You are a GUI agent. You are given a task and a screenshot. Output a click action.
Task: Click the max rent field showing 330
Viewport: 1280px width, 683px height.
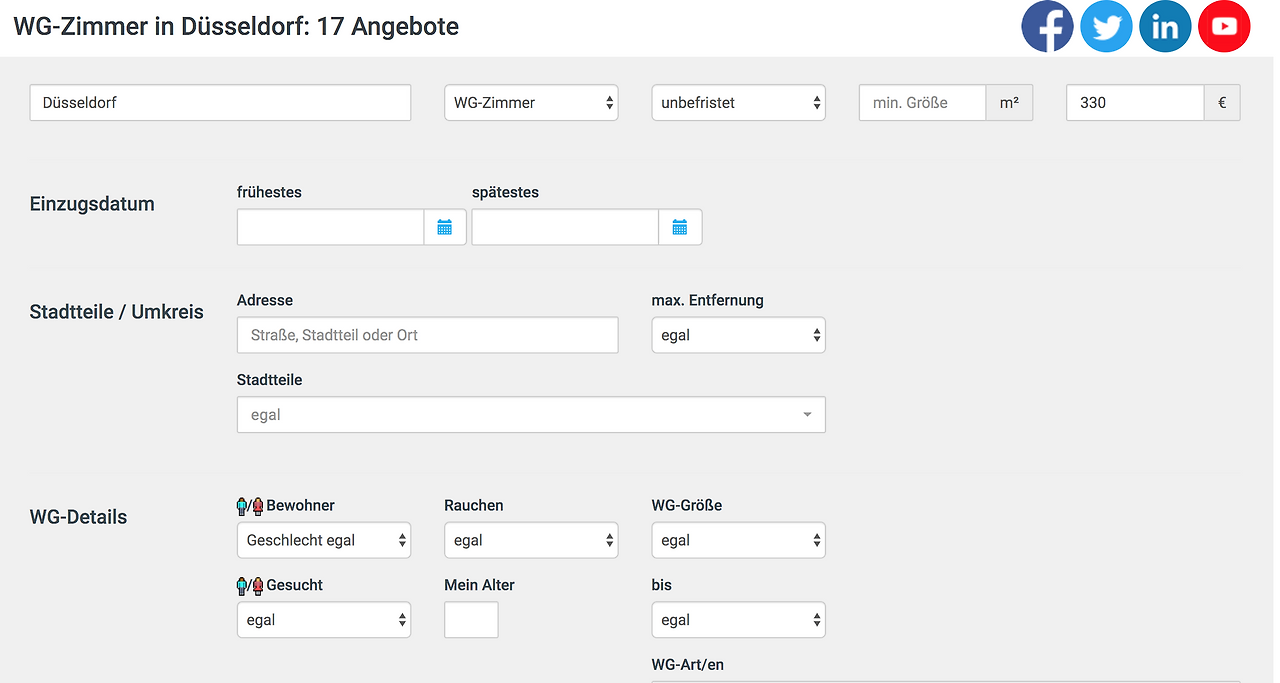point(1135,103)
